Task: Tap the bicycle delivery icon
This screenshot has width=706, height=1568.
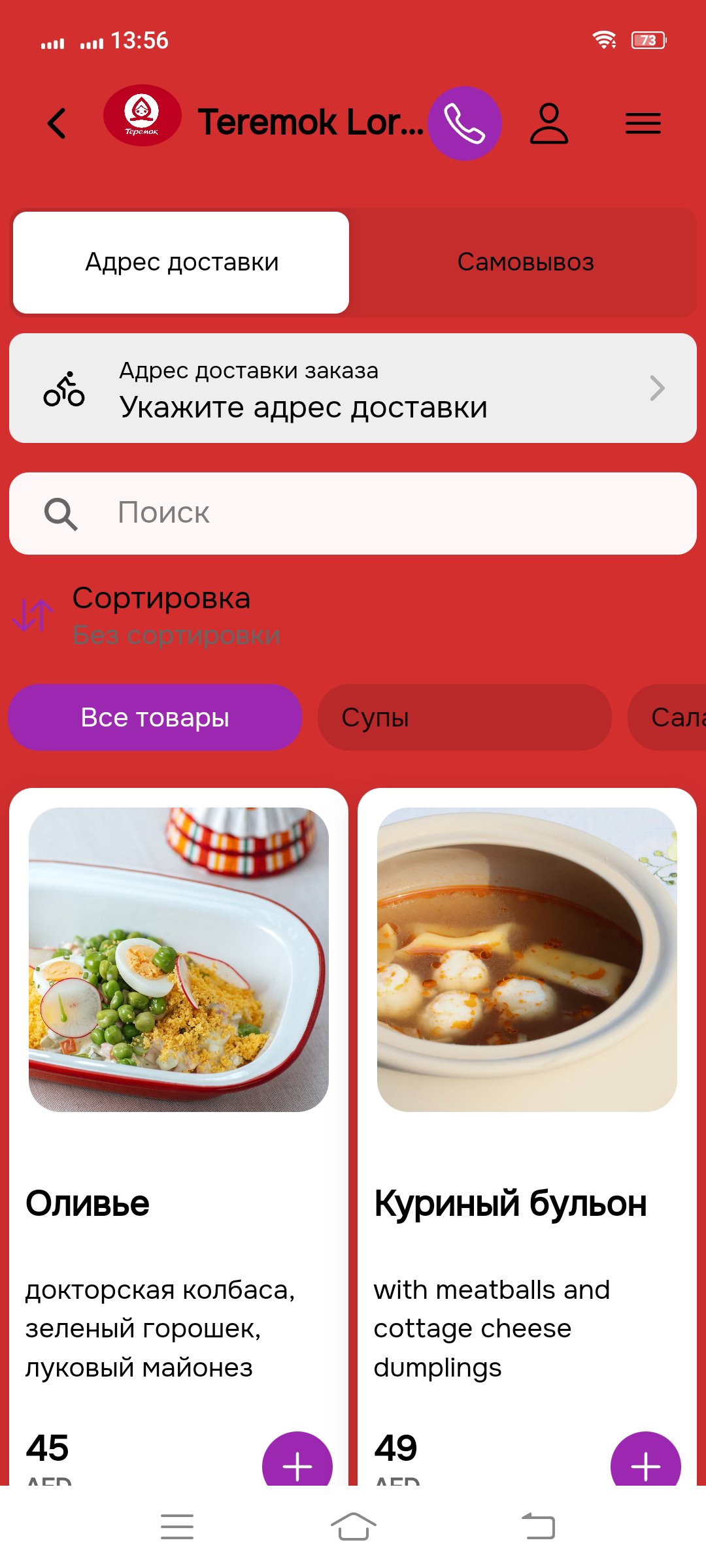Action: 64,389
